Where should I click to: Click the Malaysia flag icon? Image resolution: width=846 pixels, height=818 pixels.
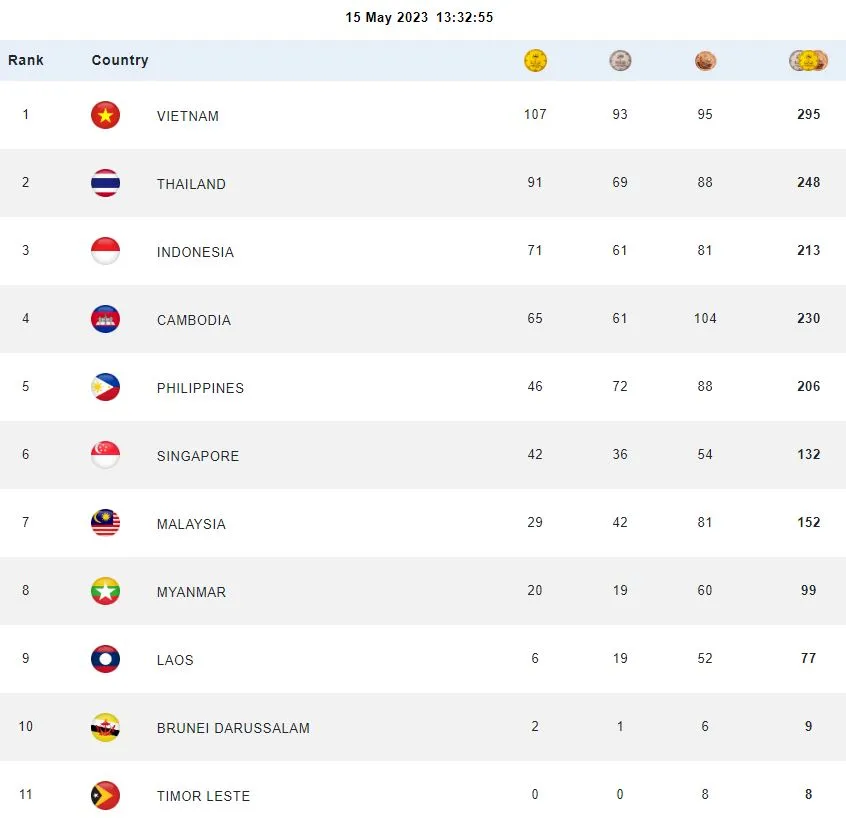(x=105, y=523)
